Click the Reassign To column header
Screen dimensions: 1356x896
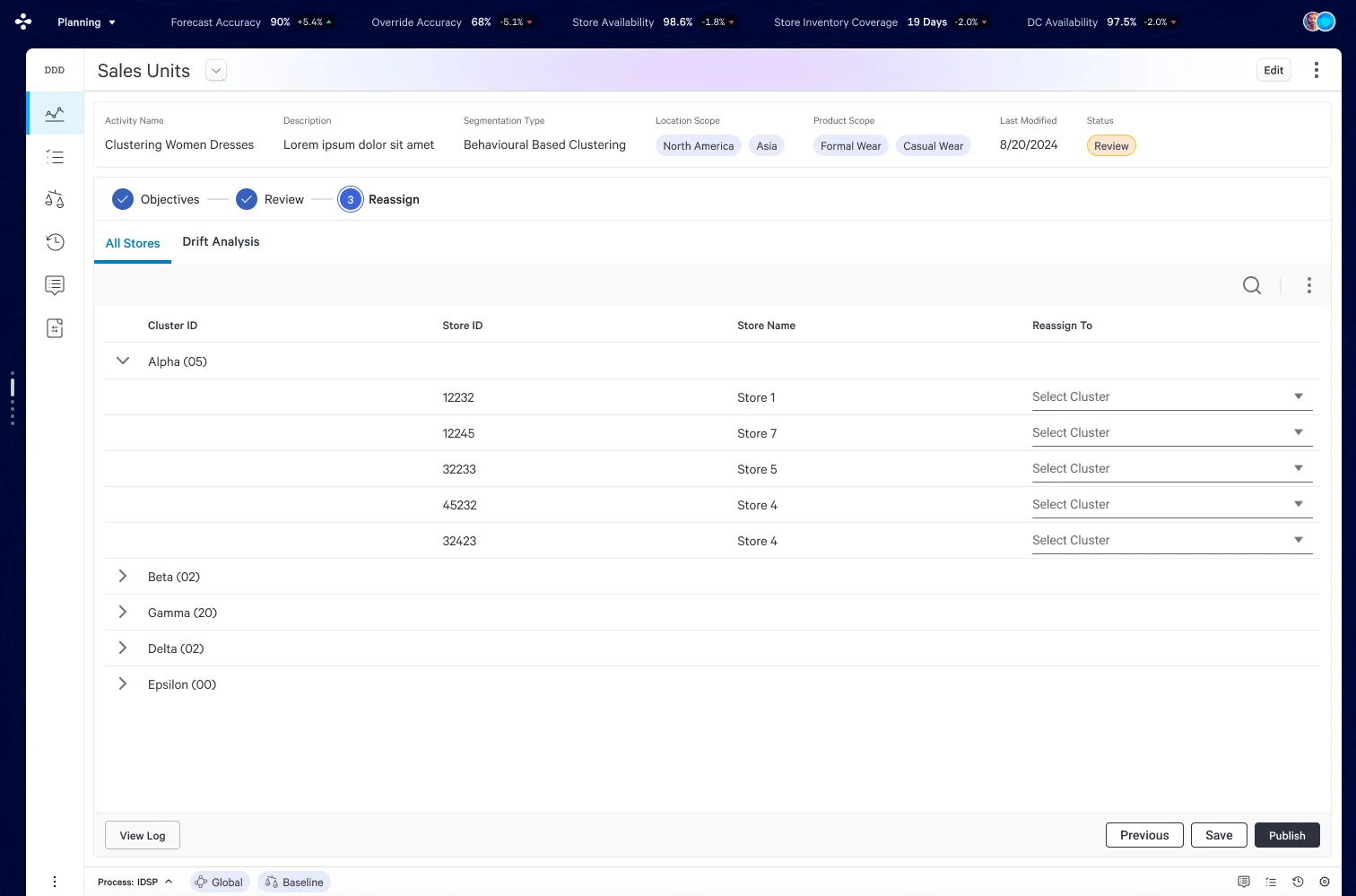(x=1062, y=326)
